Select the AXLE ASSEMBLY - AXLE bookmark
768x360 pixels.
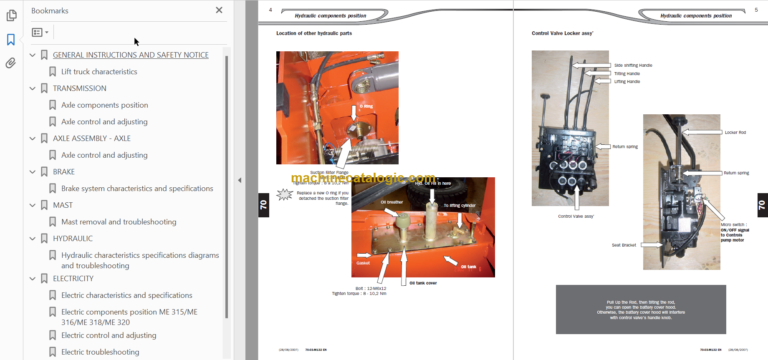pos(92,138)
